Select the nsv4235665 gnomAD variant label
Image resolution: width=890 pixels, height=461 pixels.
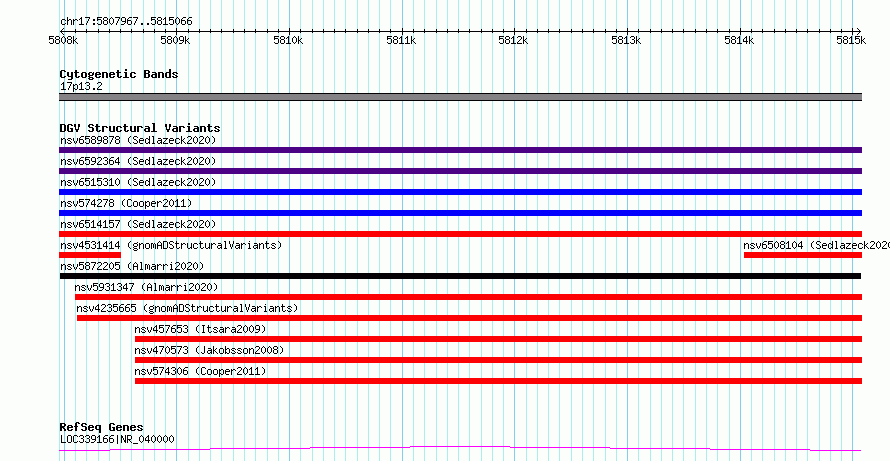click(x=187, y=308)
